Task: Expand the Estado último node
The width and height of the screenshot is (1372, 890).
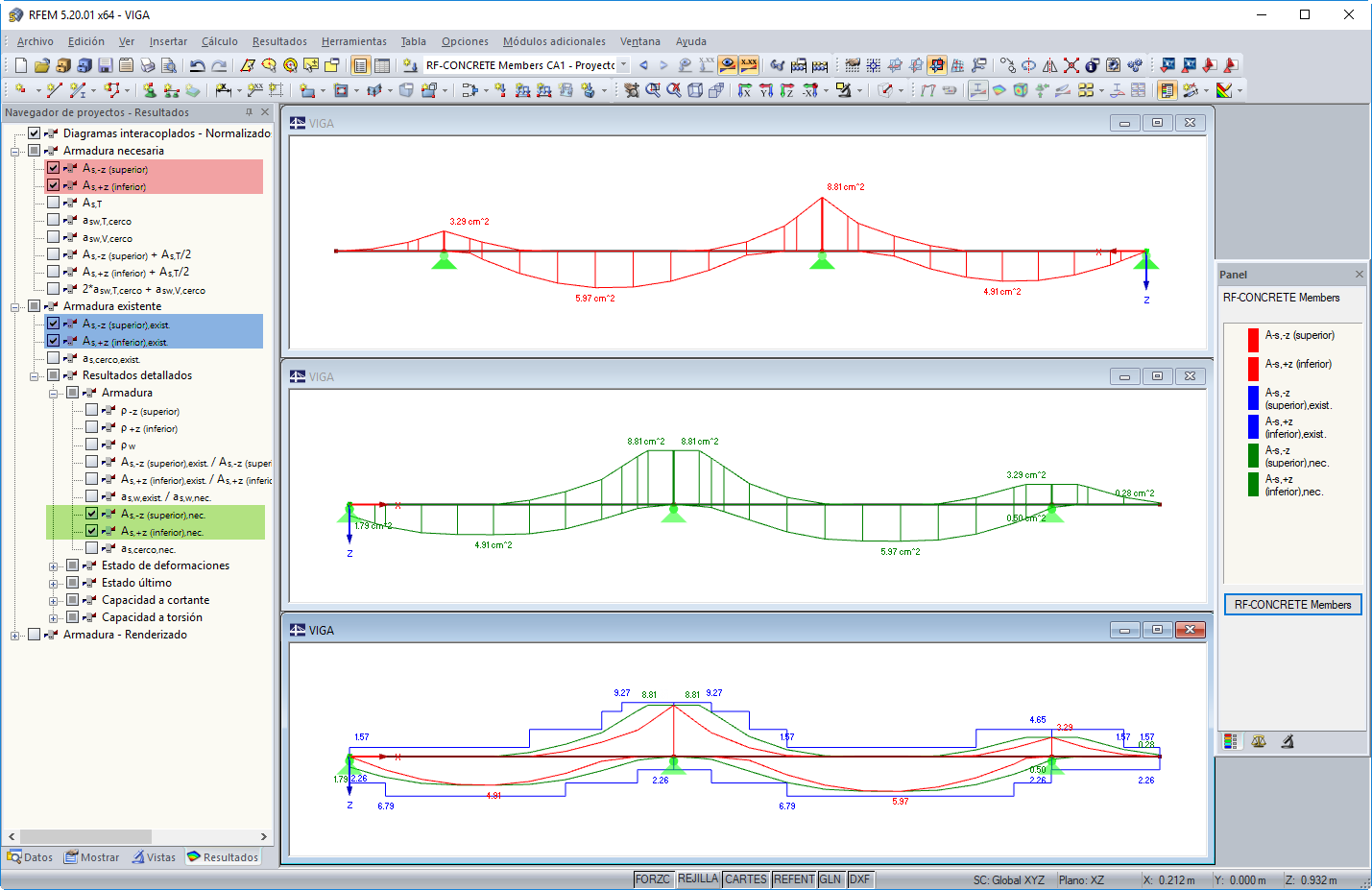Action: [x=53, y=583]
